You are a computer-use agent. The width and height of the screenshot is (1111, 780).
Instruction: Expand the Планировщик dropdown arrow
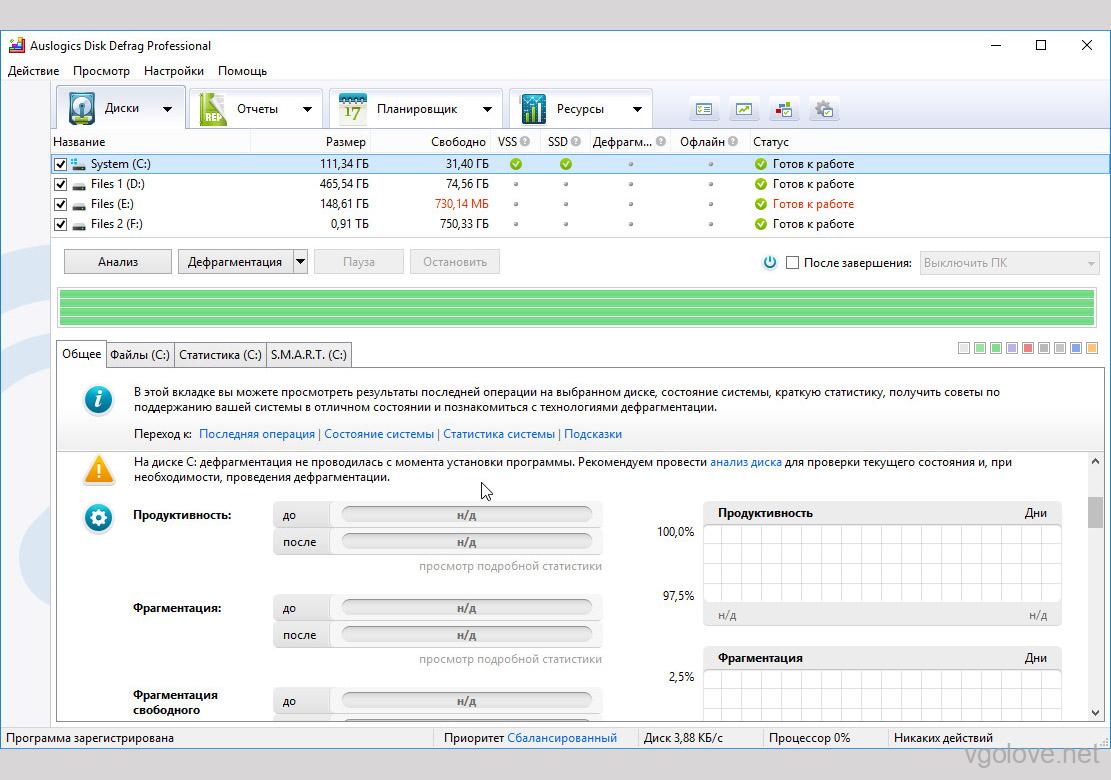click(487, 109)
